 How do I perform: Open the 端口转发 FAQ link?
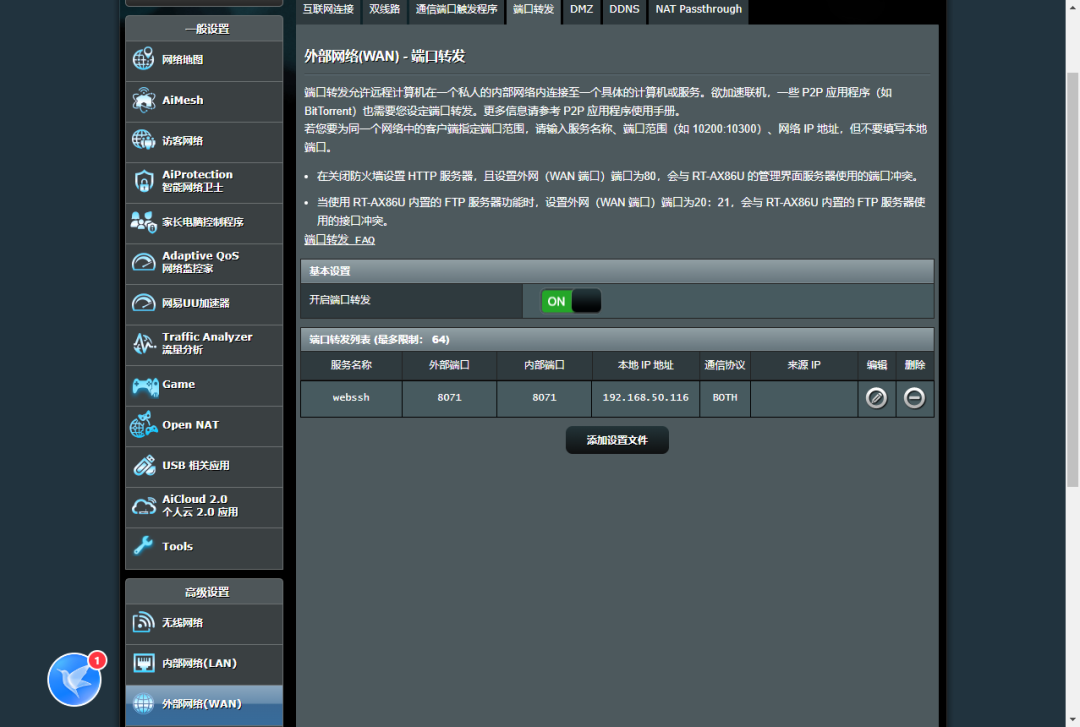339,240
